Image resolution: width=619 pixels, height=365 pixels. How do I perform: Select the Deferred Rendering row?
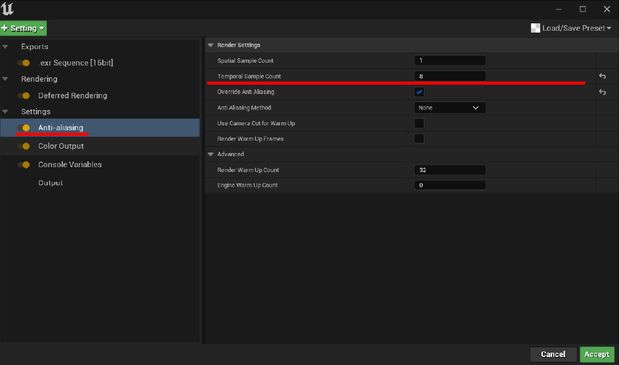[100, 95]
